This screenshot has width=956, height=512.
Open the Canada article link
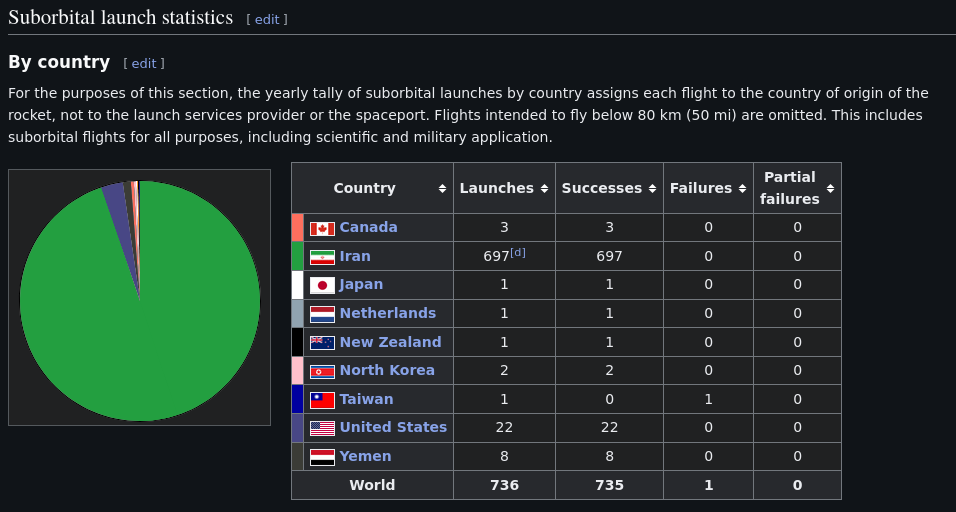368,227
